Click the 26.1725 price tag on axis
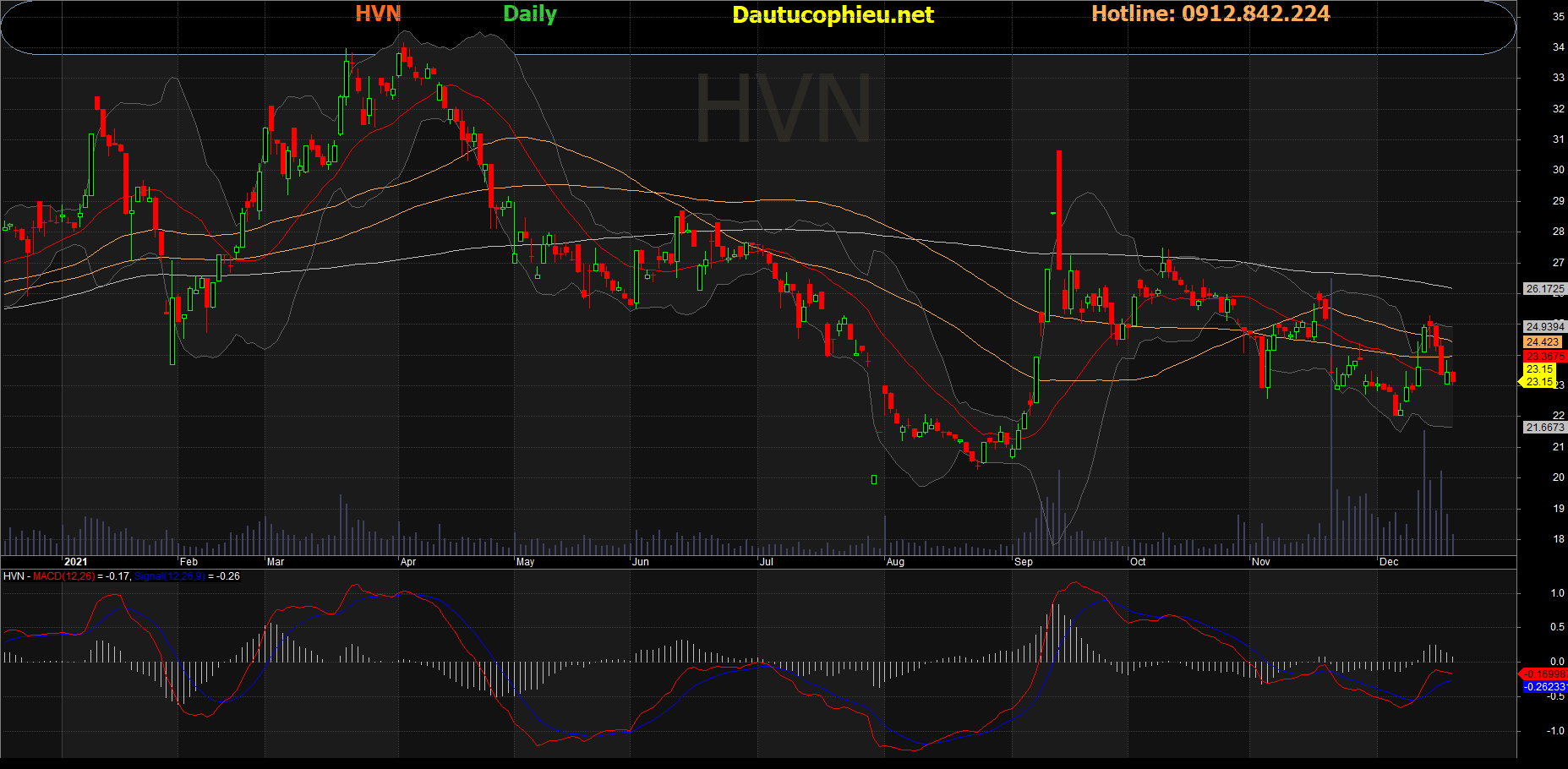 (1544, 289)
